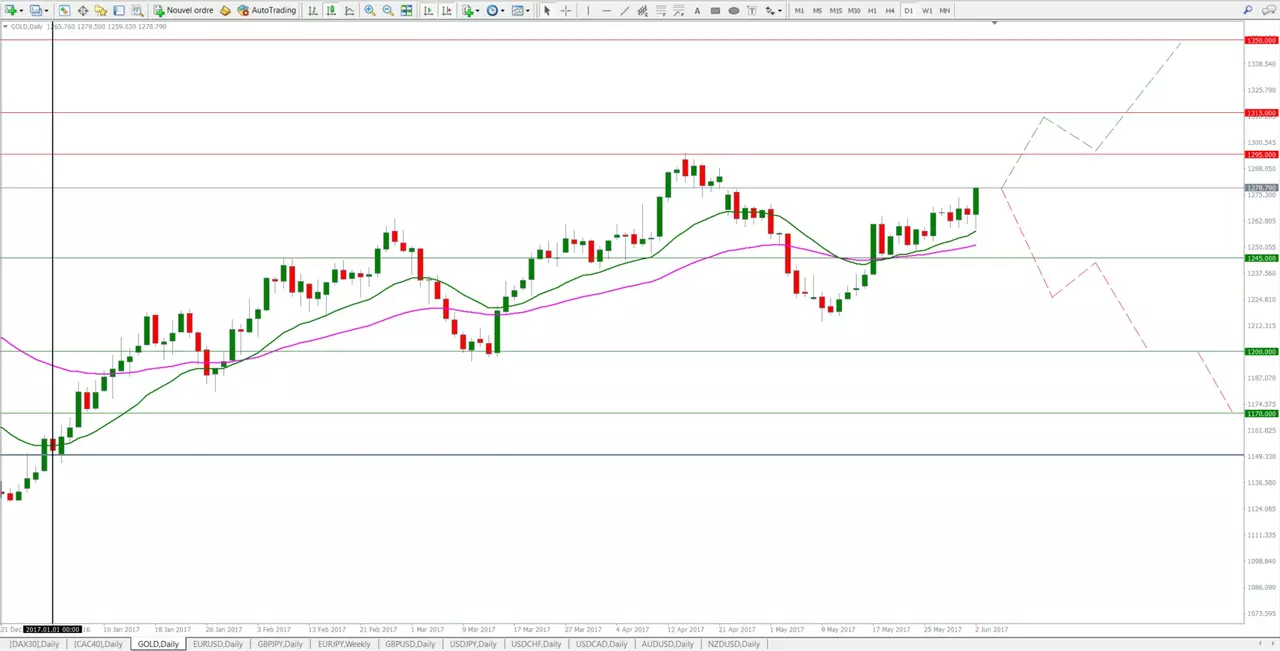1280x651 pixels.
Task: Open the [CAC40],Daily chart tab
Action: click(99, 644)
